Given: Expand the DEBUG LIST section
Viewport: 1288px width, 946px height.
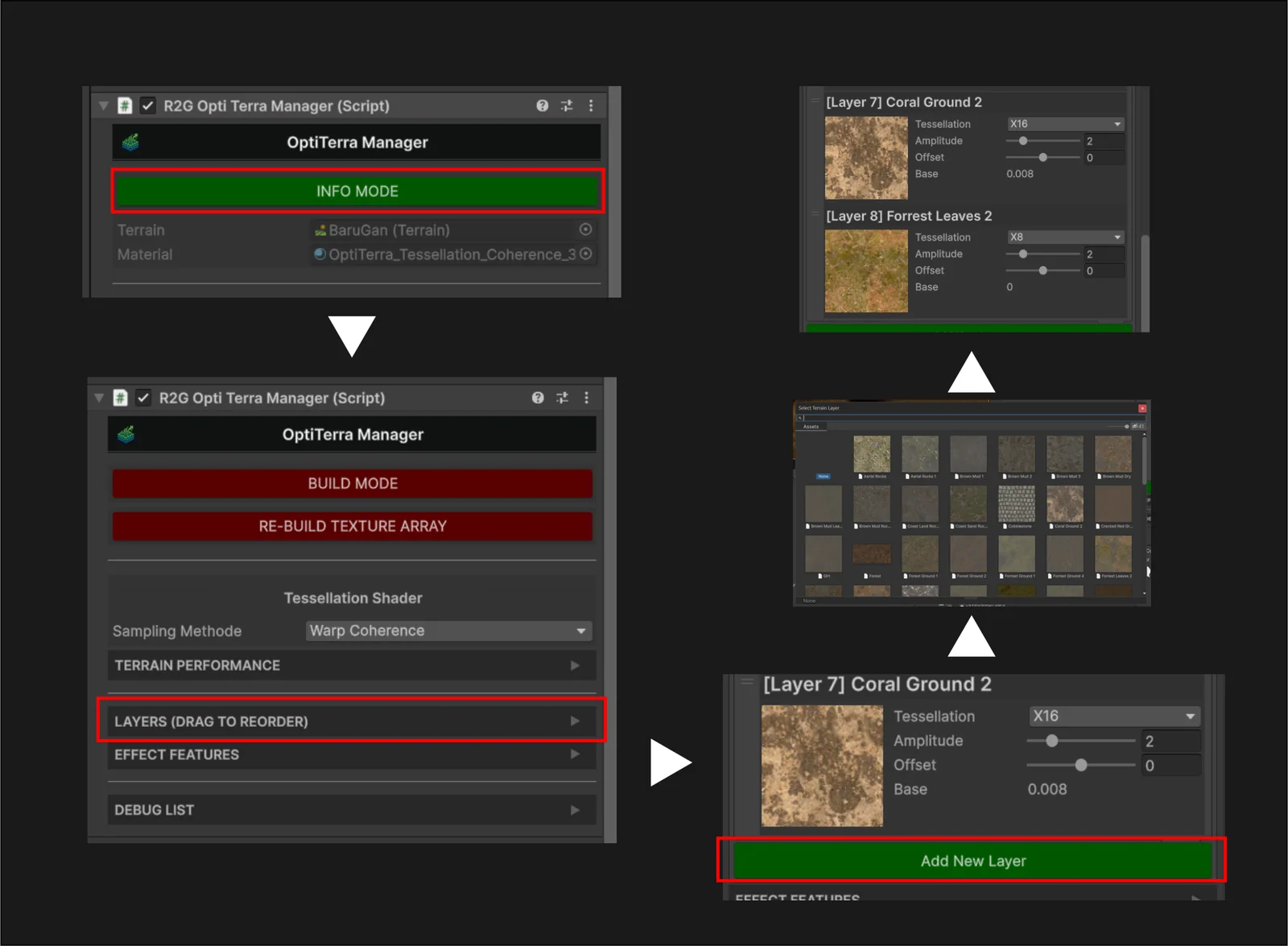Looking at the screenshot, I should coord(352,810).
